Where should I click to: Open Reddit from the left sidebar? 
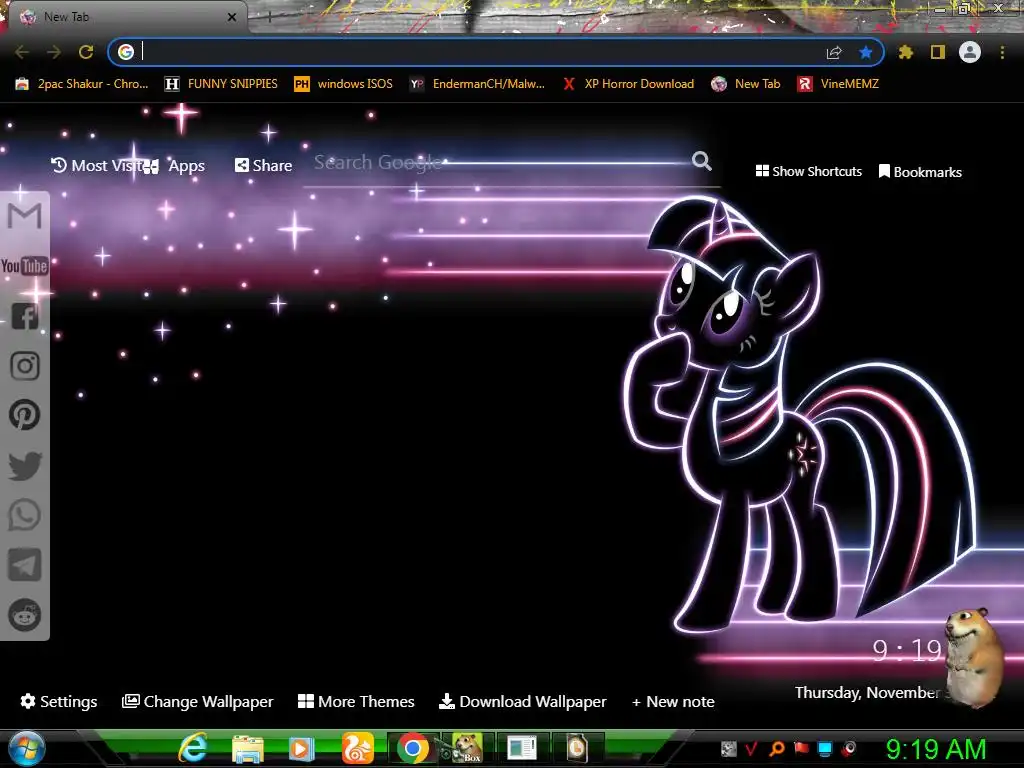pyautogui.click(x=24, y=615)
